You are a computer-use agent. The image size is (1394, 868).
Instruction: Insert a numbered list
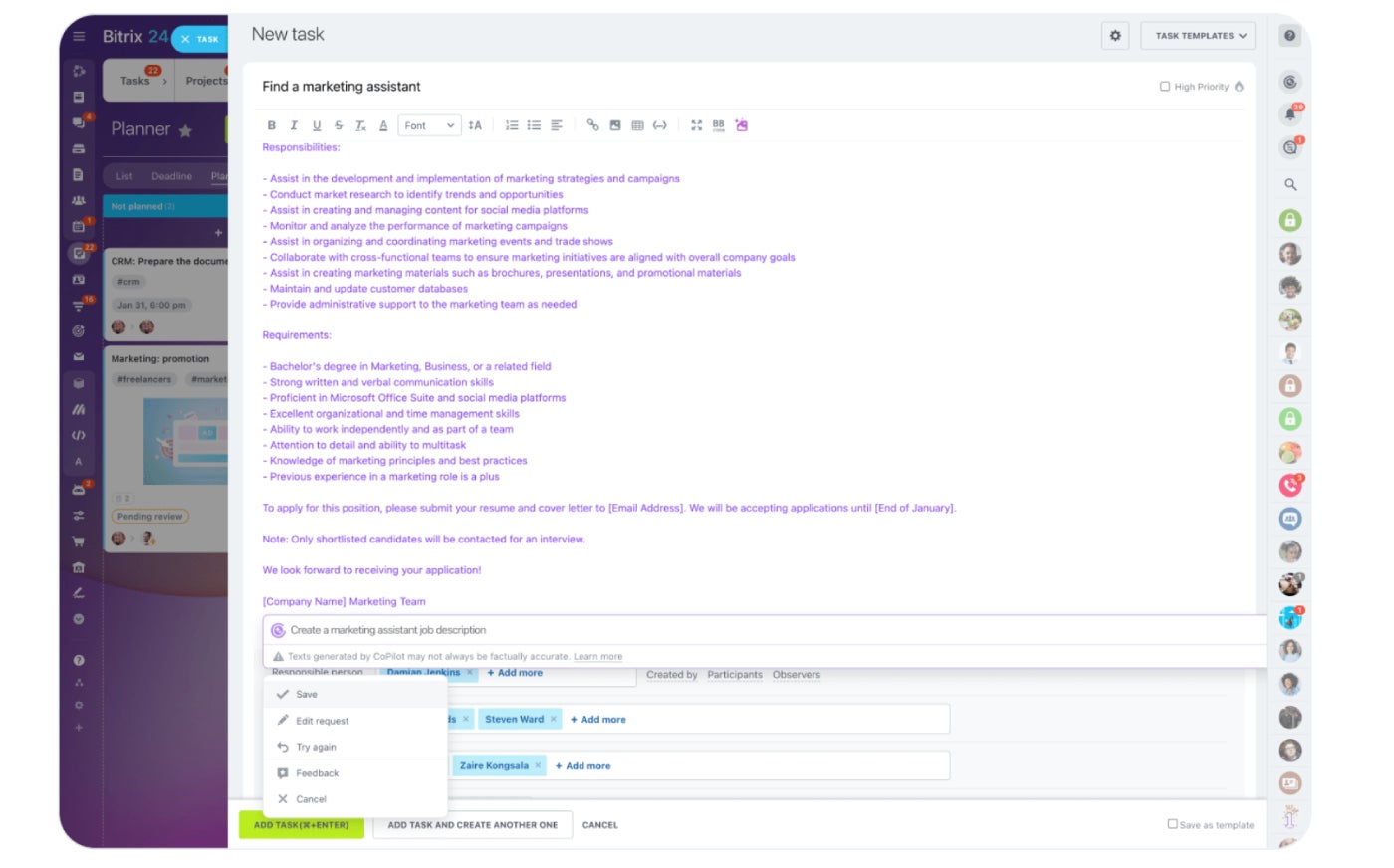512,125
